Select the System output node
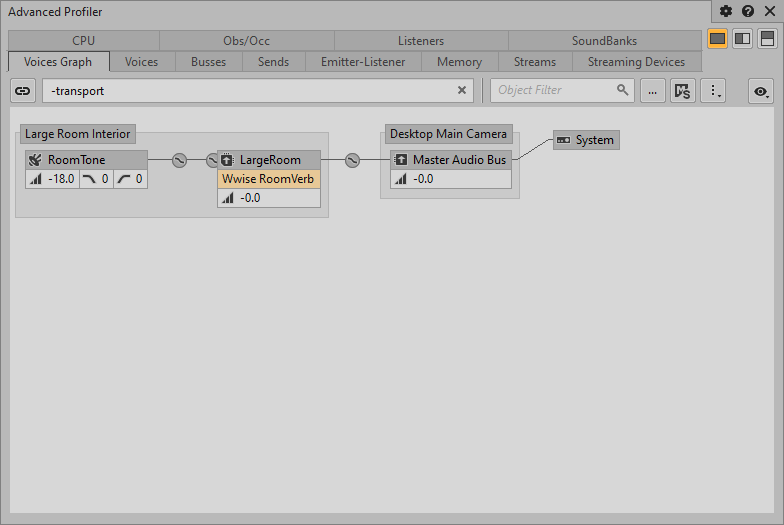The image size is (784, 525). pos(586,140)
